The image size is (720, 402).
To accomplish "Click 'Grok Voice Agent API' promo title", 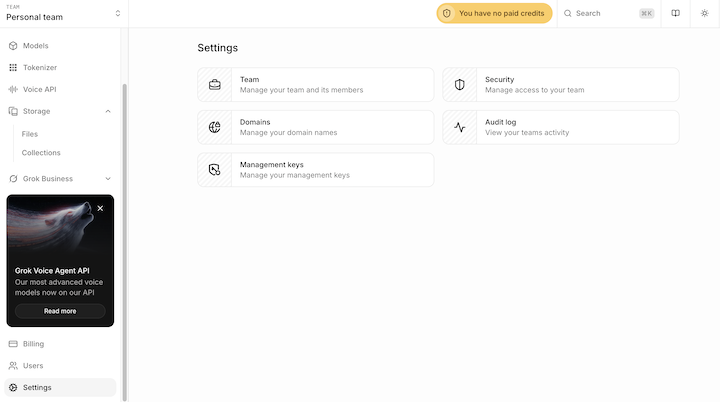I will (52, 271).
